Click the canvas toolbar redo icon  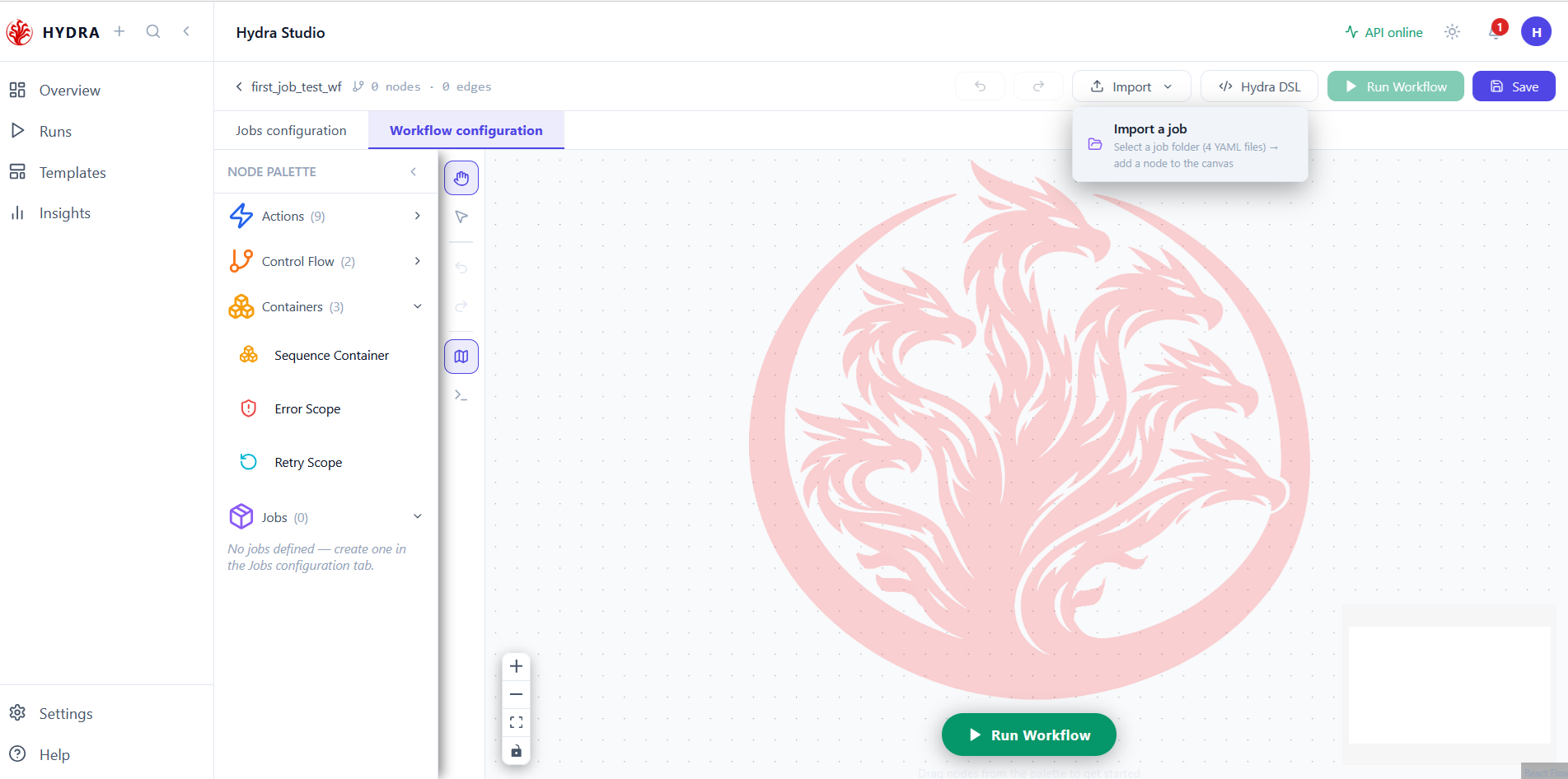pyautogui.click(x=461, y=306)
